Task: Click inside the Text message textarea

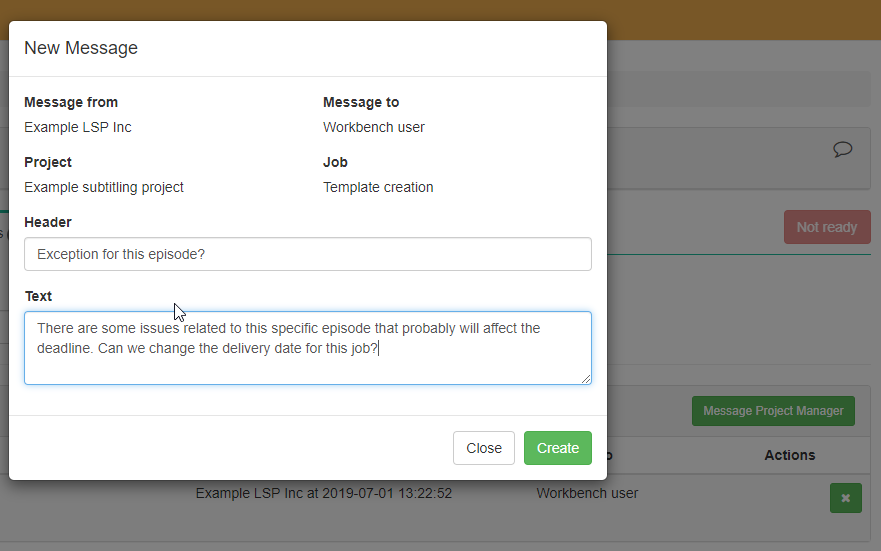Action: click(x=308, y=348)
